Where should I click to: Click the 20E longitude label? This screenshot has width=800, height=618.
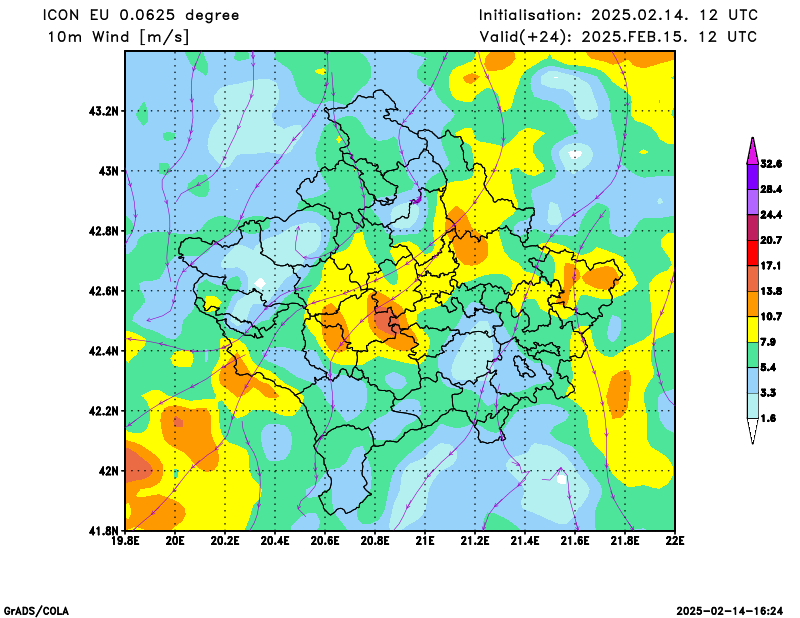tap(175, 541)
